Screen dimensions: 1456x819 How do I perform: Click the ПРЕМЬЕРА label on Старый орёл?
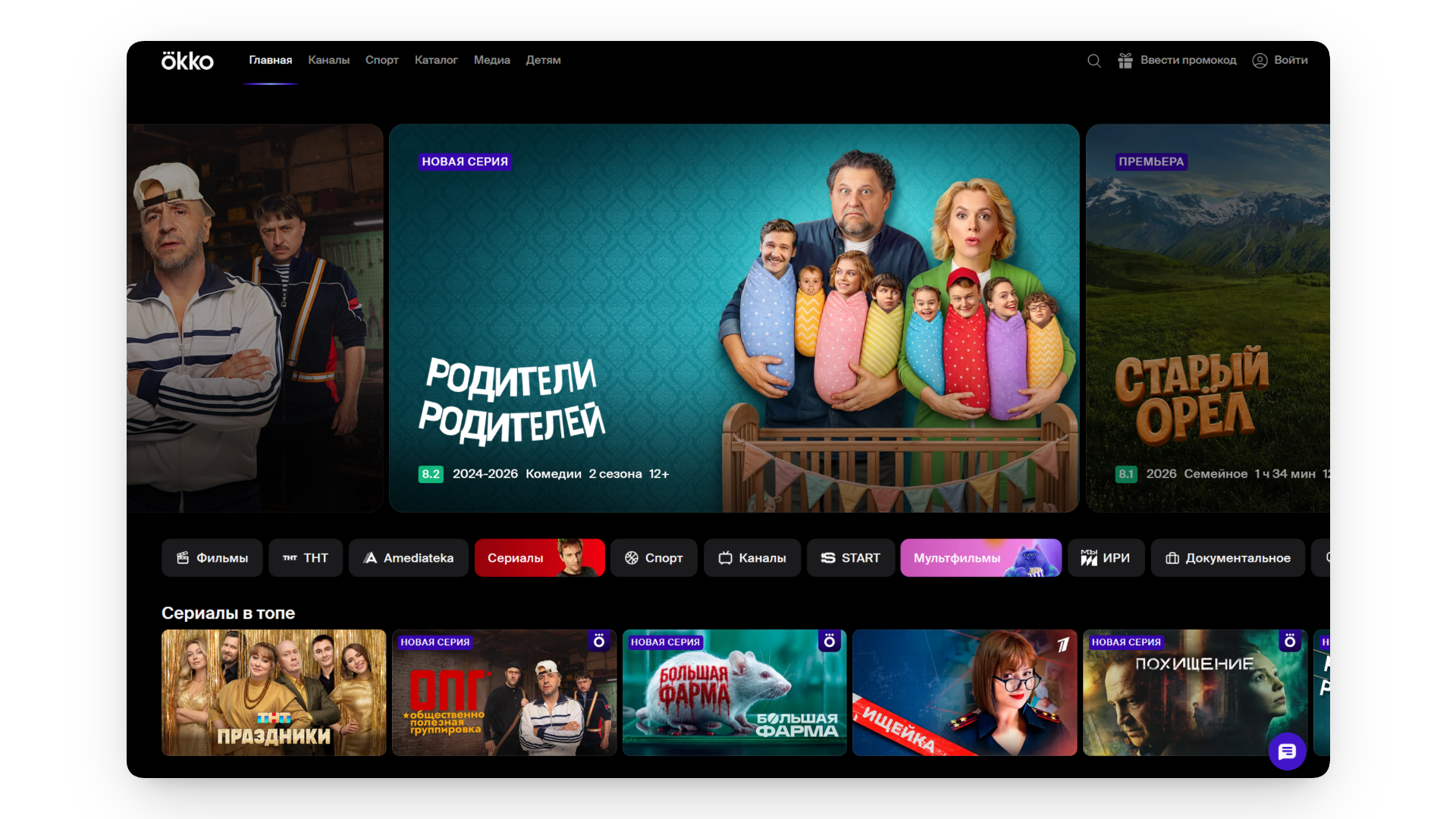1151,162
